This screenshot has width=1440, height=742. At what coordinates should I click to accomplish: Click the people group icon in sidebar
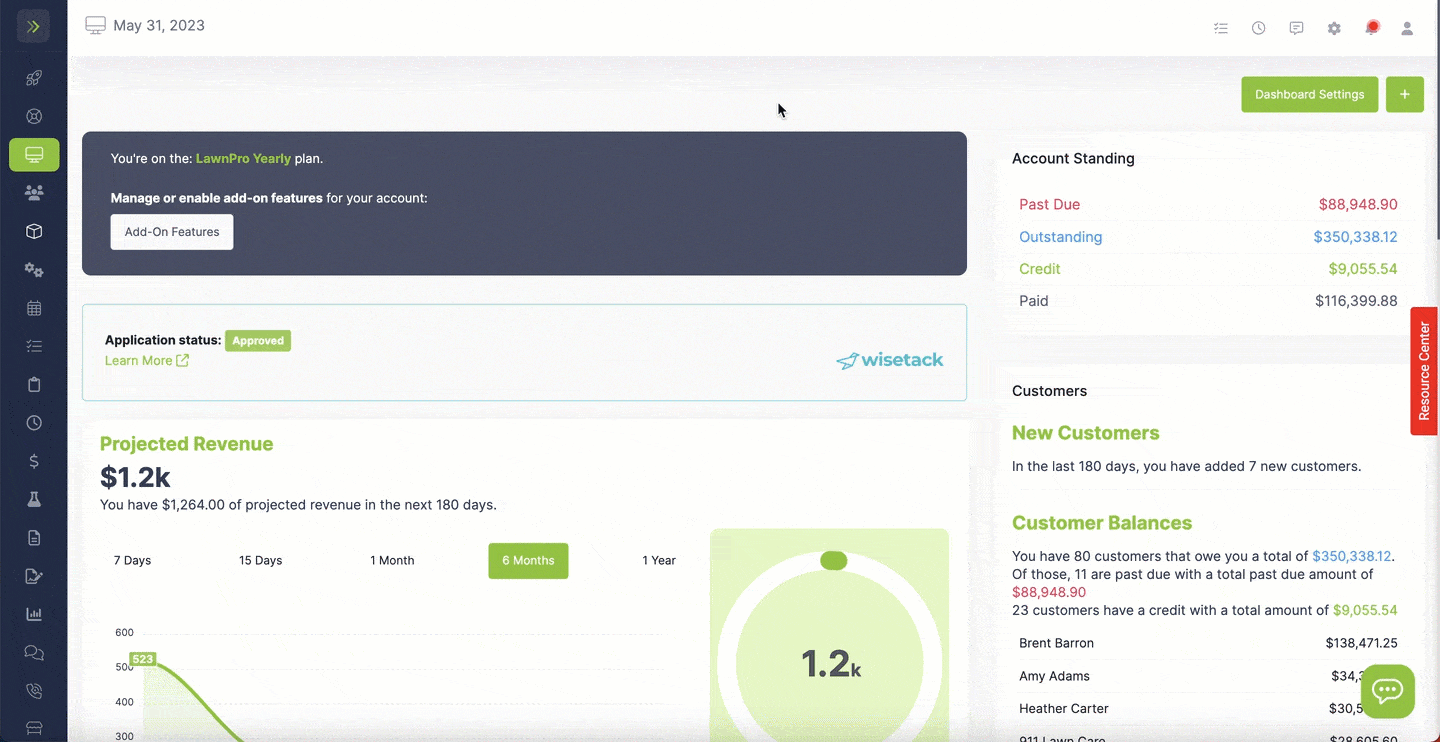click(x=34, y=193)
